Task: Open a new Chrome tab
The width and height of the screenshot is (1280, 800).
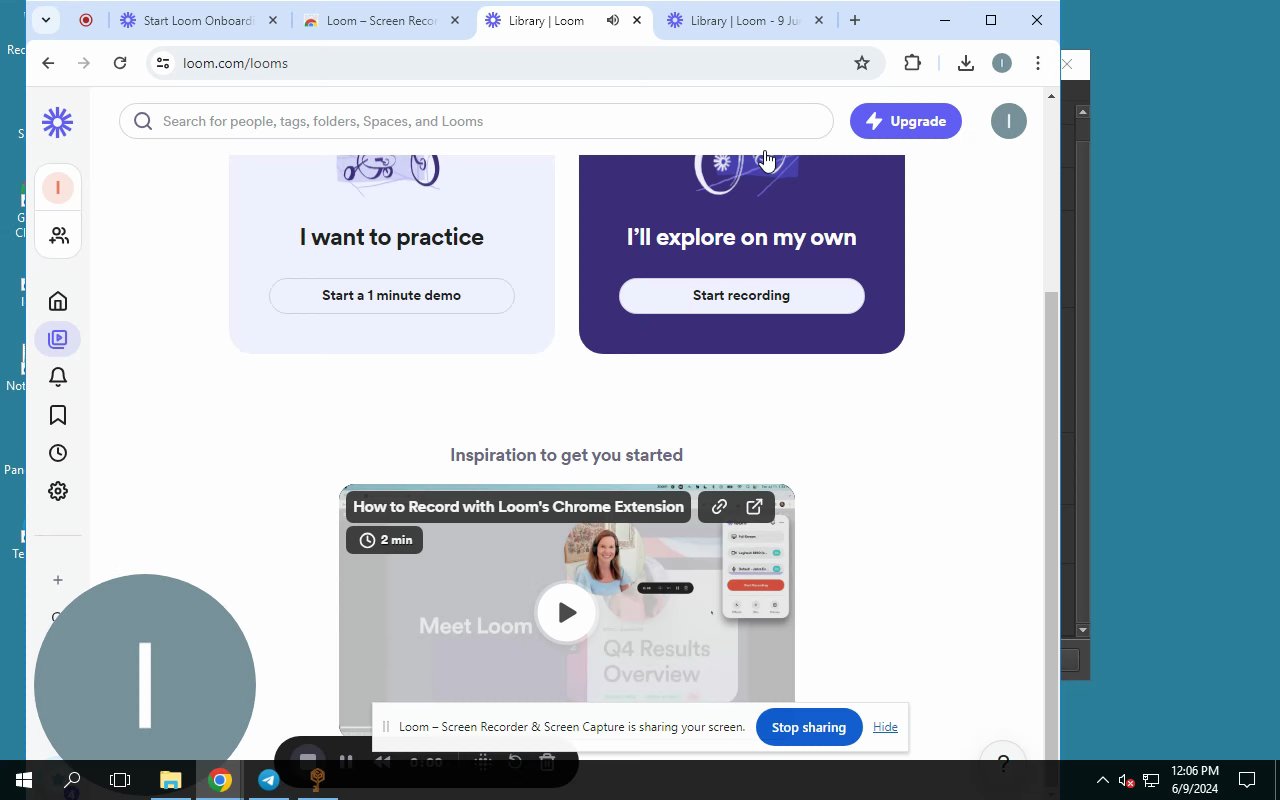Action: pyautogui.click(x=855, y=20)
